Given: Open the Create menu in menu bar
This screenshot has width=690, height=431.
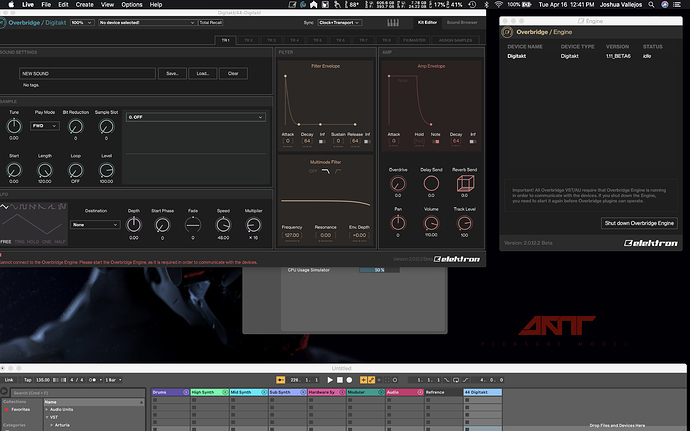Looking at the screenshot, I should [84, 5].
